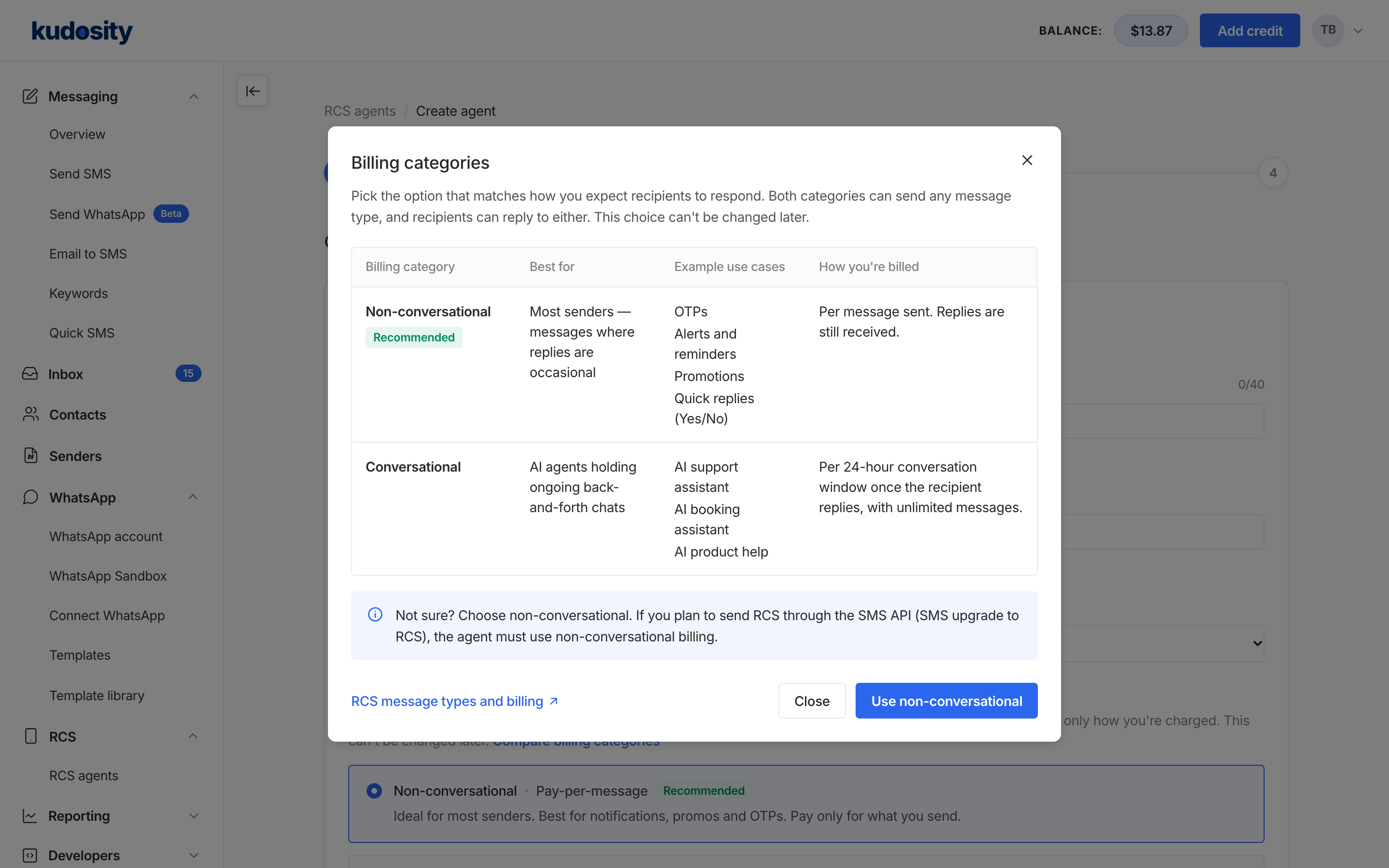
Task: Click the Add credit button
Action: (1250, 30)
